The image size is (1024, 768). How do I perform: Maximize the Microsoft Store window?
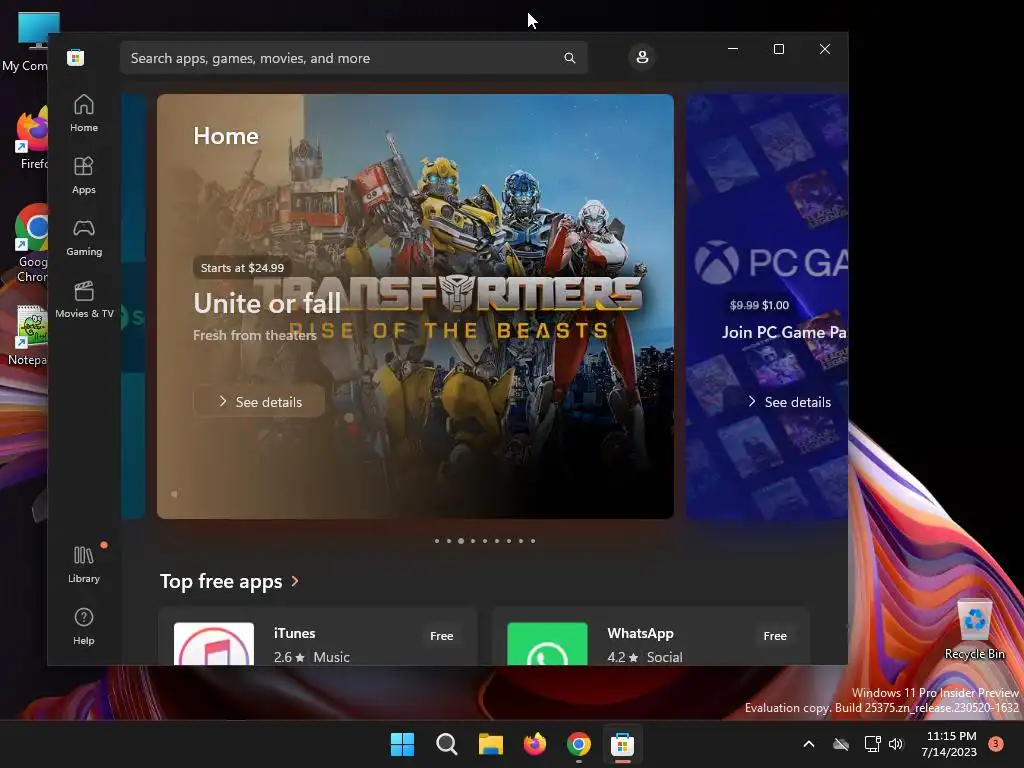778,49
